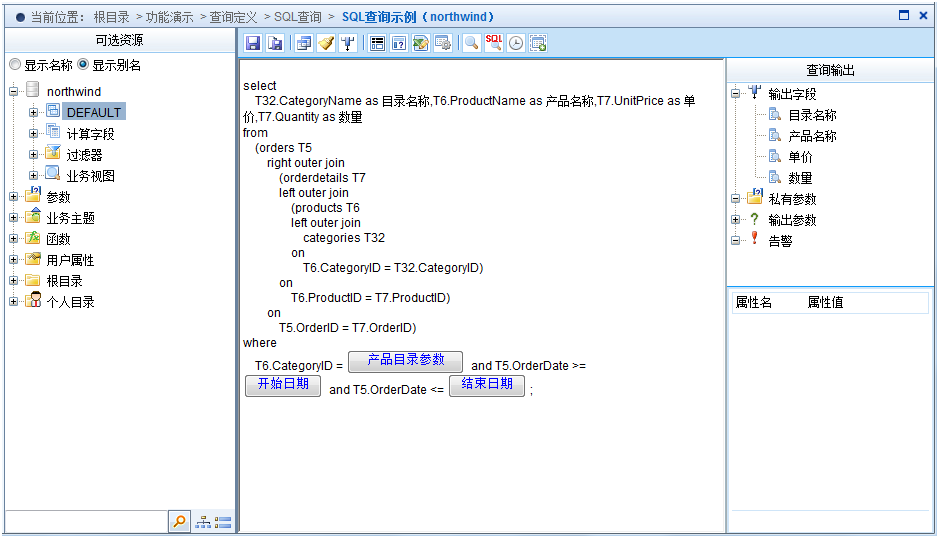The width and height of the screenshot is (939, 538).
Task: Click the 过滤器 funnel icon
Action: 53,153
